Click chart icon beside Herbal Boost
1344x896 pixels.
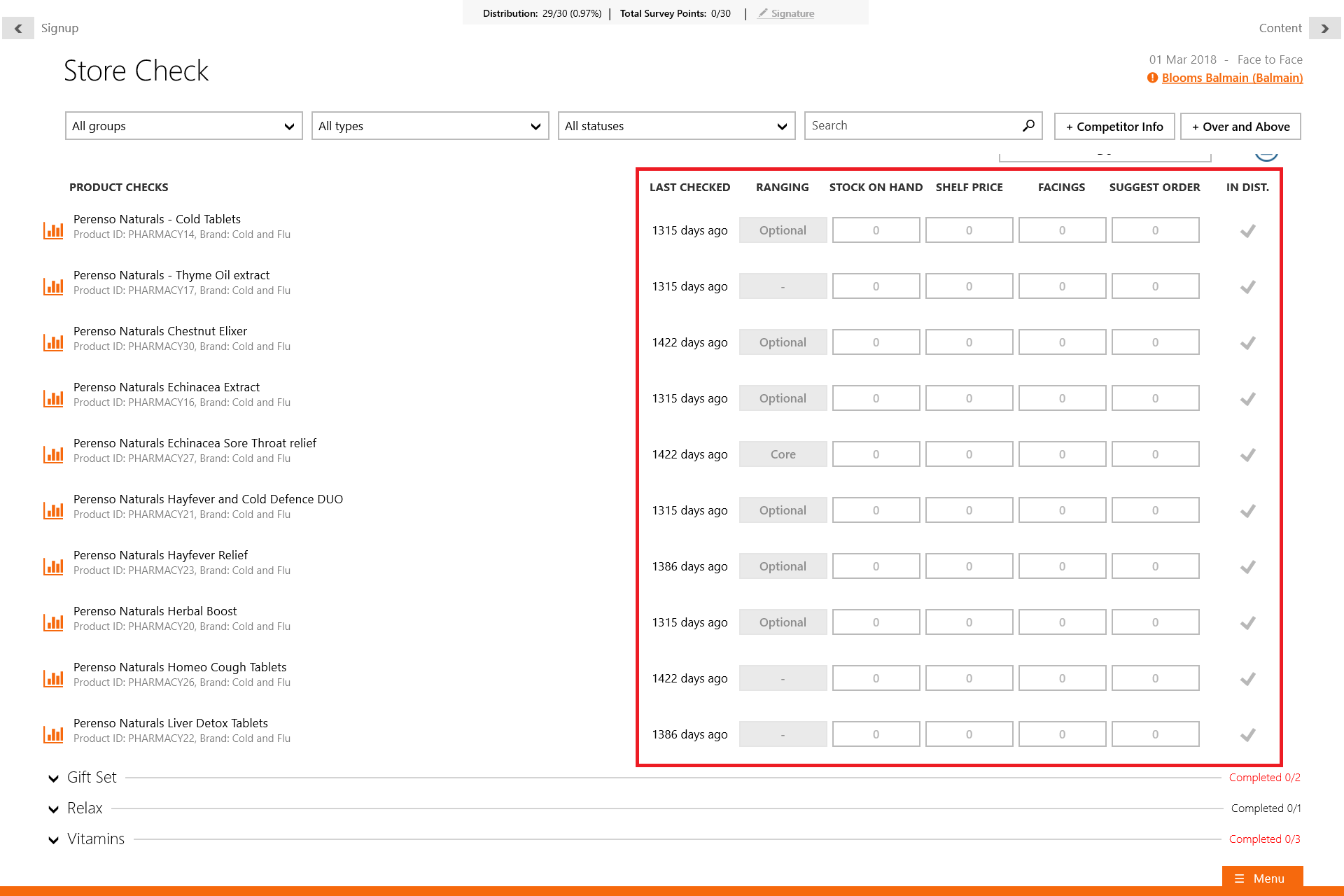(53, 622)
